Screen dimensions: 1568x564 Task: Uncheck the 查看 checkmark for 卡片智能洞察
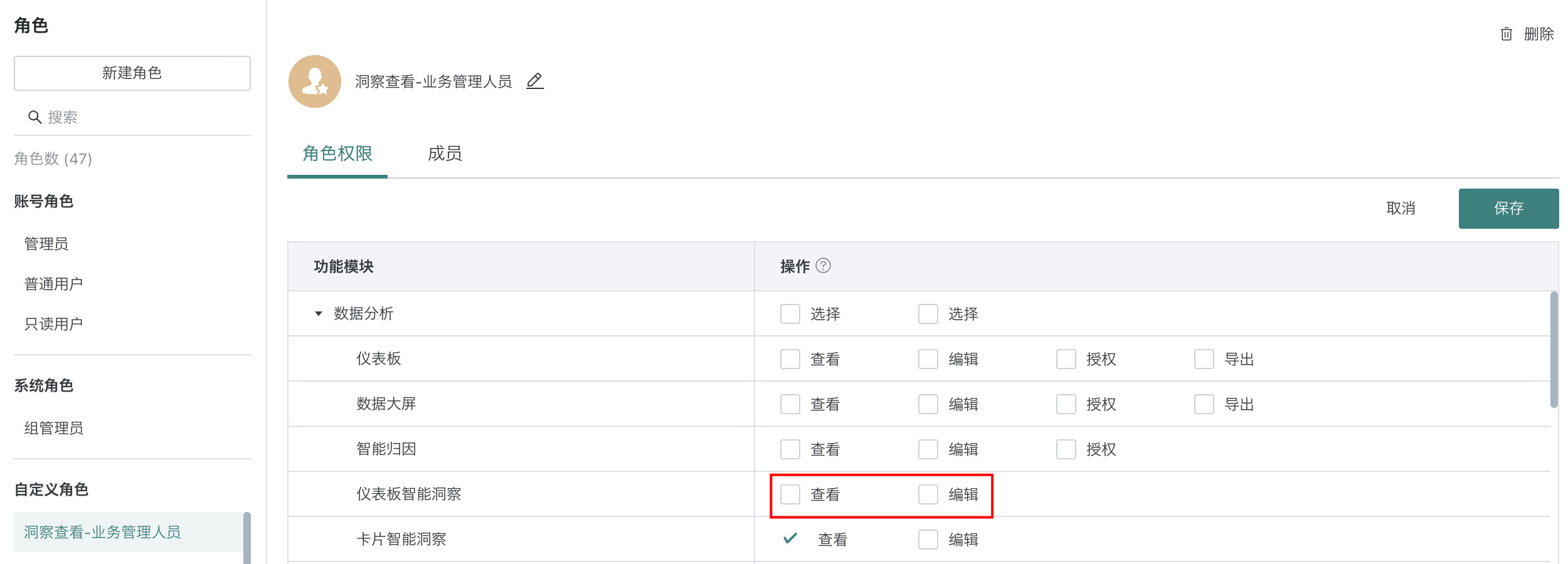(790, 538)
